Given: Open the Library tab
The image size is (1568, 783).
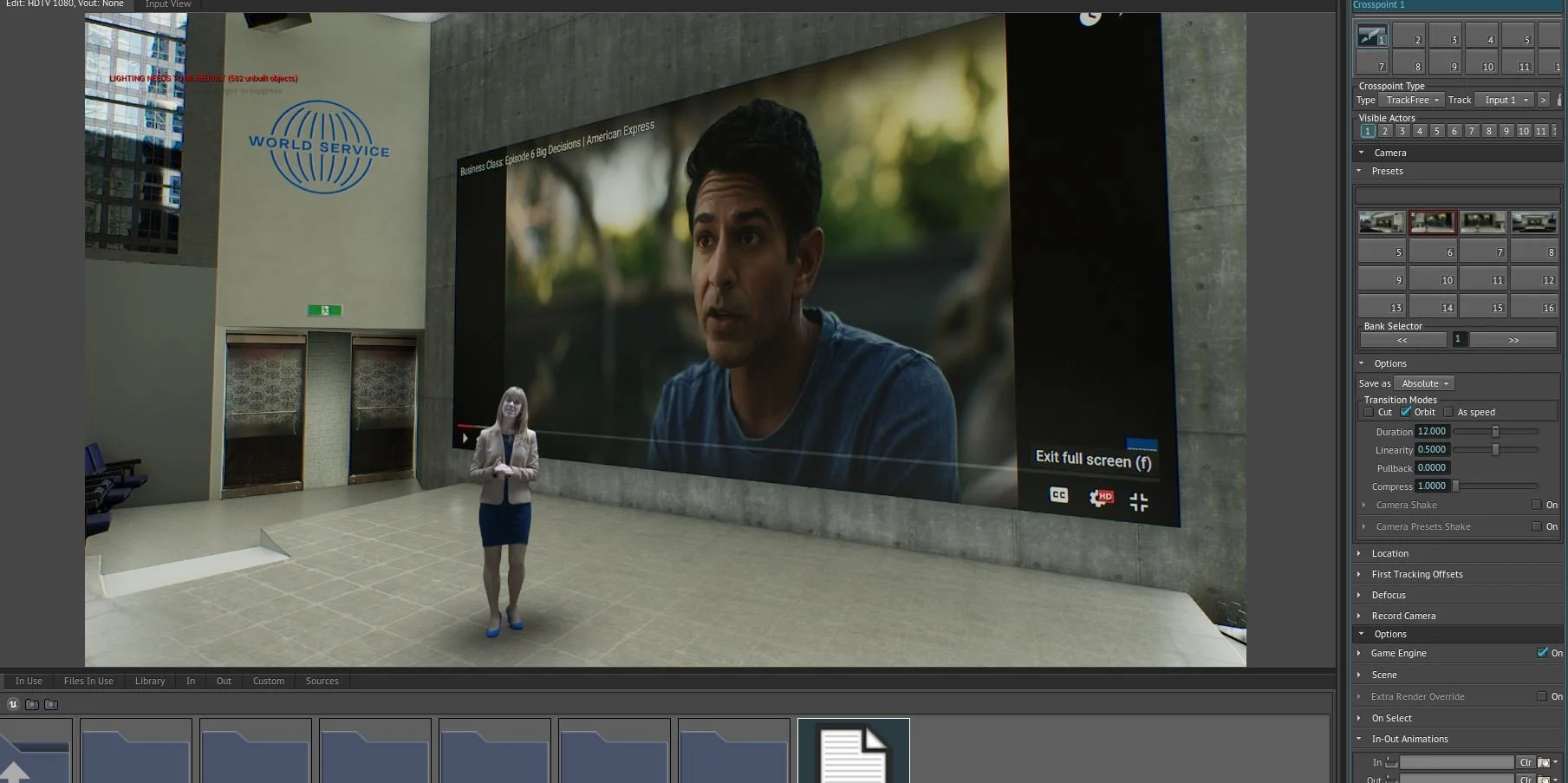Looking at the screenshot, I should 150,681.
